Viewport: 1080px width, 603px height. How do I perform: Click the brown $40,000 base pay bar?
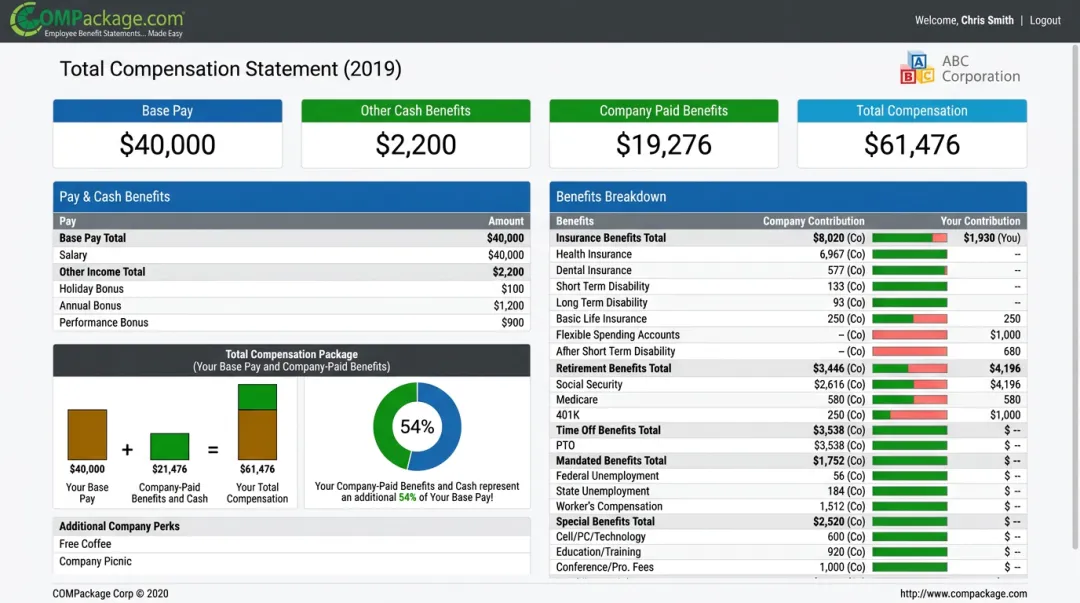[x=87, y=435]
